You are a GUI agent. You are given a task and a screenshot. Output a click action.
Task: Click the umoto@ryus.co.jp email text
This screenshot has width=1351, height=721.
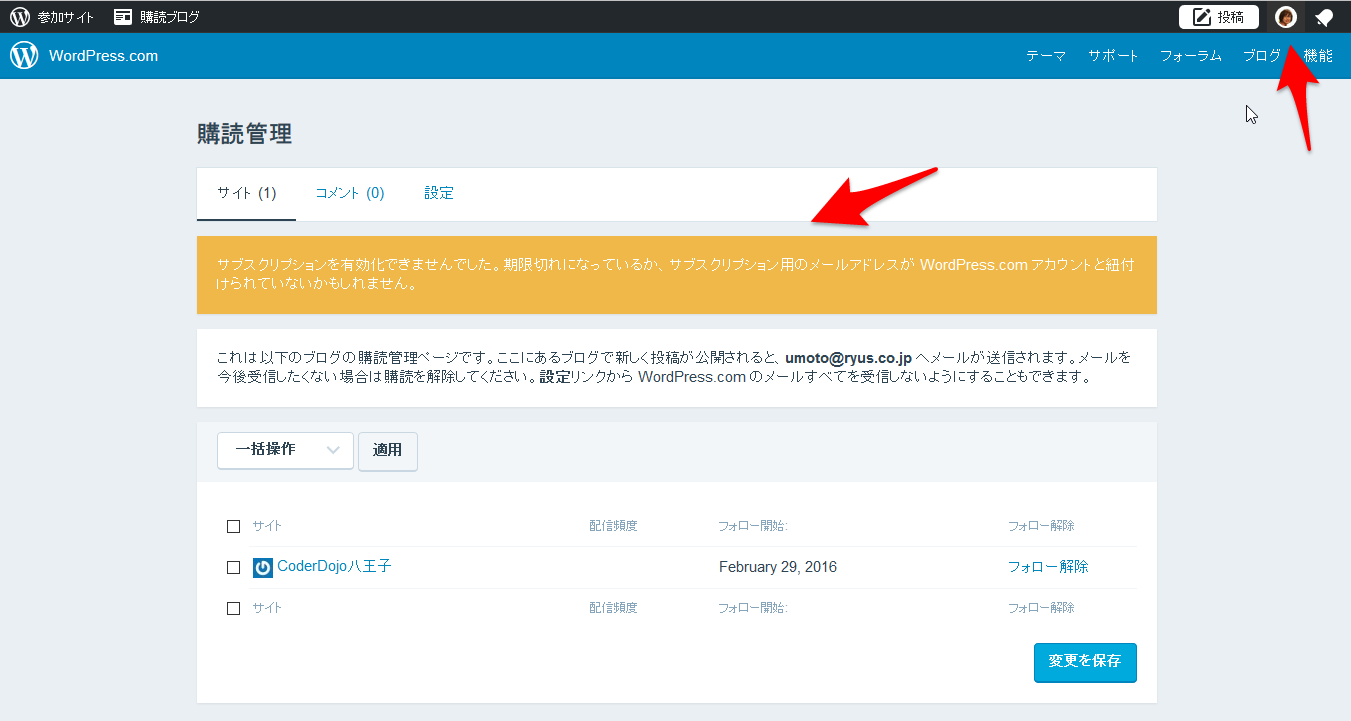pos(848,358)
